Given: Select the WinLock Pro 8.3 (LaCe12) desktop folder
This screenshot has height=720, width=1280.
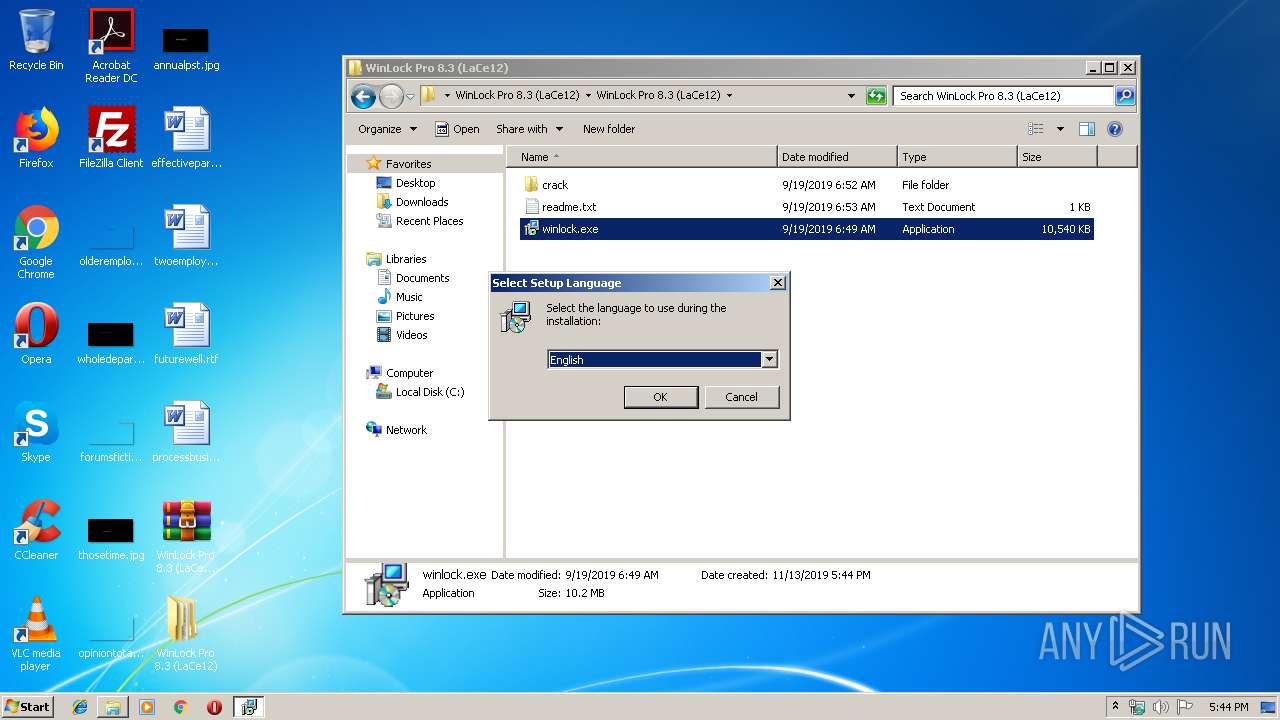Looking at the screenshot, I should (186, 634).
